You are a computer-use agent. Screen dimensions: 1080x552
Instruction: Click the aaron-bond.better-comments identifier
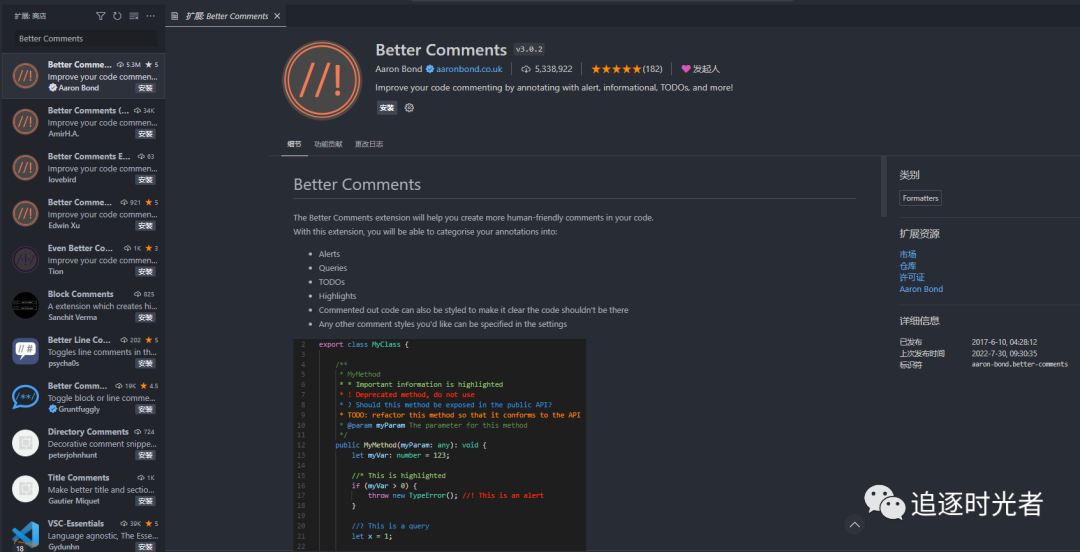point(1019,364)
